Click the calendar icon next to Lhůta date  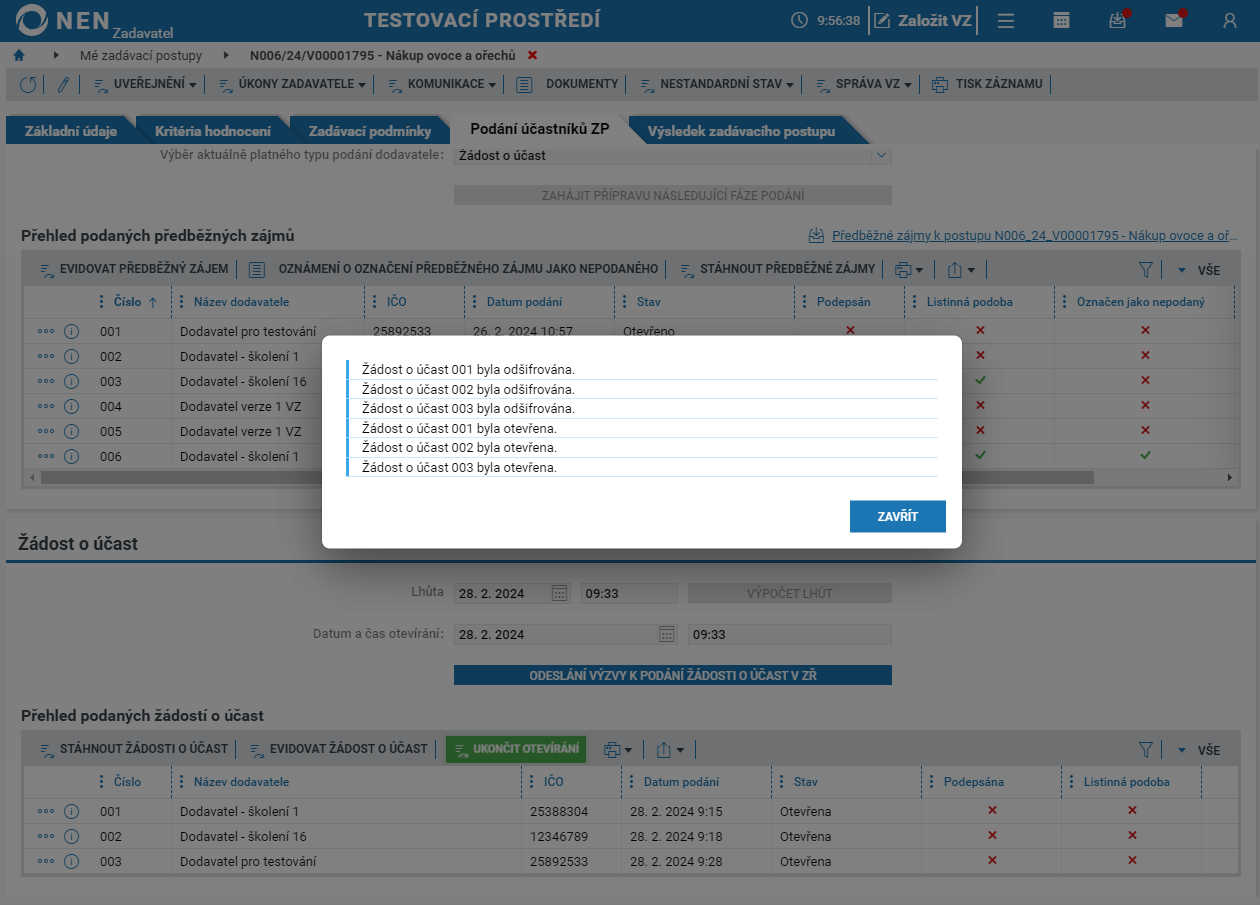pyautogui.click(x=560, y=593)
